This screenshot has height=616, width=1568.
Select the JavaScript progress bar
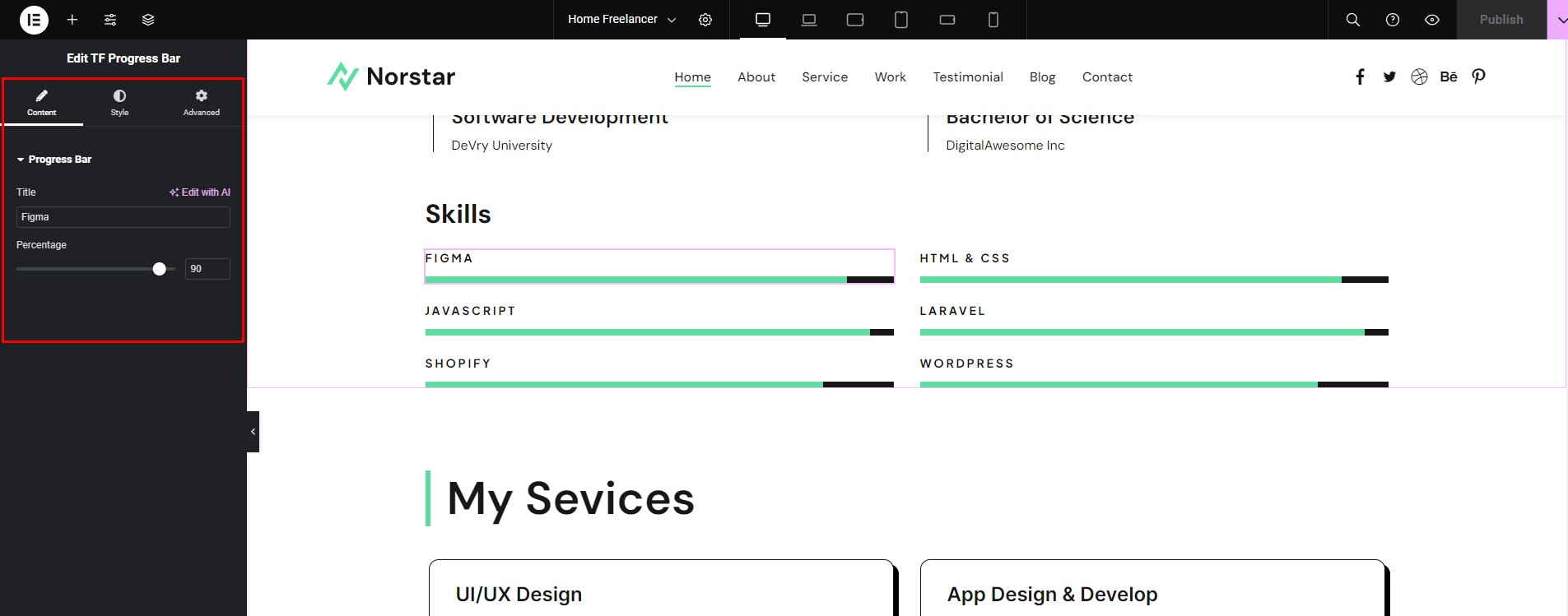(659, 319)
